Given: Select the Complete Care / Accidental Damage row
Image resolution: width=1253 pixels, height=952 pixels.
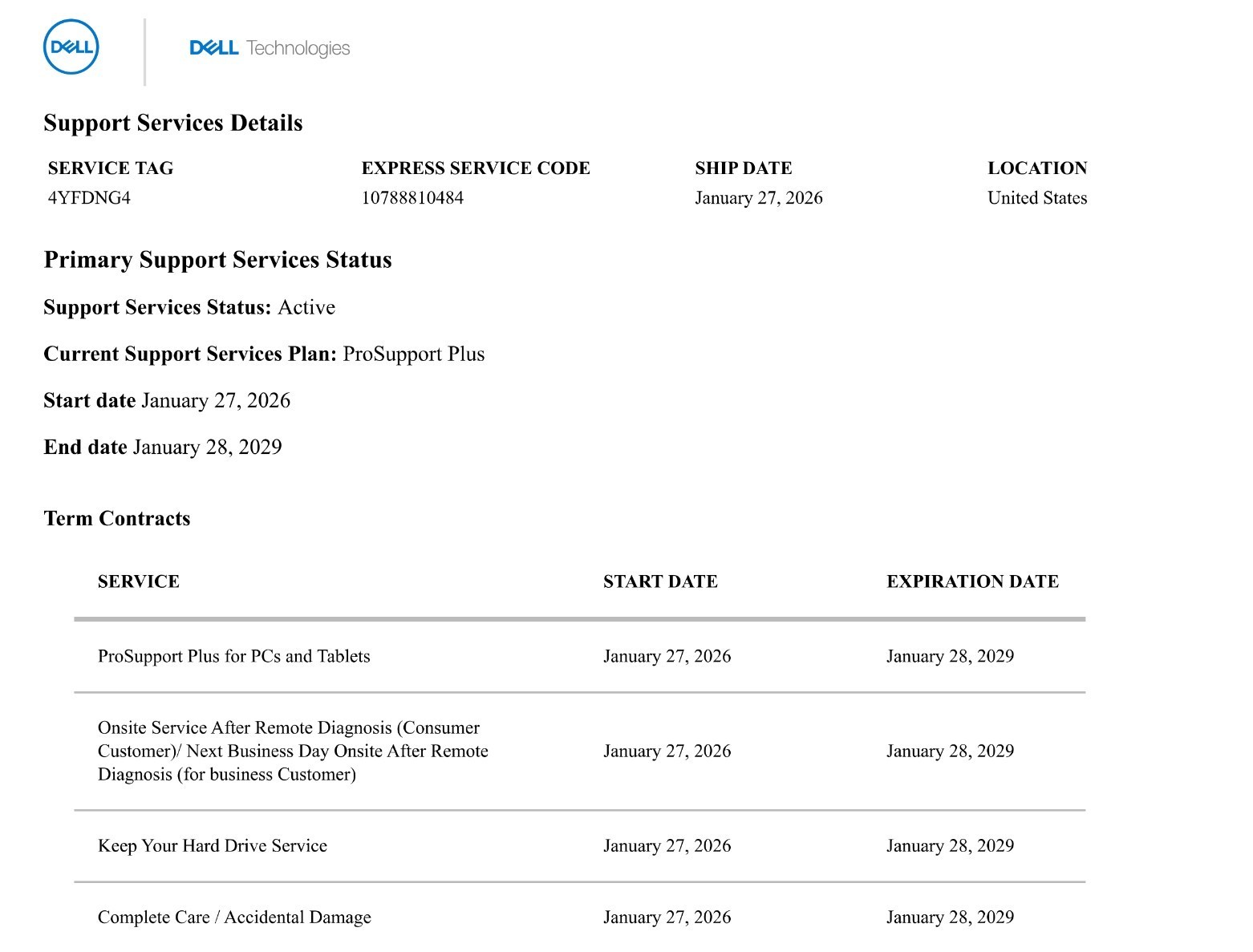Looking at the screenshot, I should (x=579, y=917).
